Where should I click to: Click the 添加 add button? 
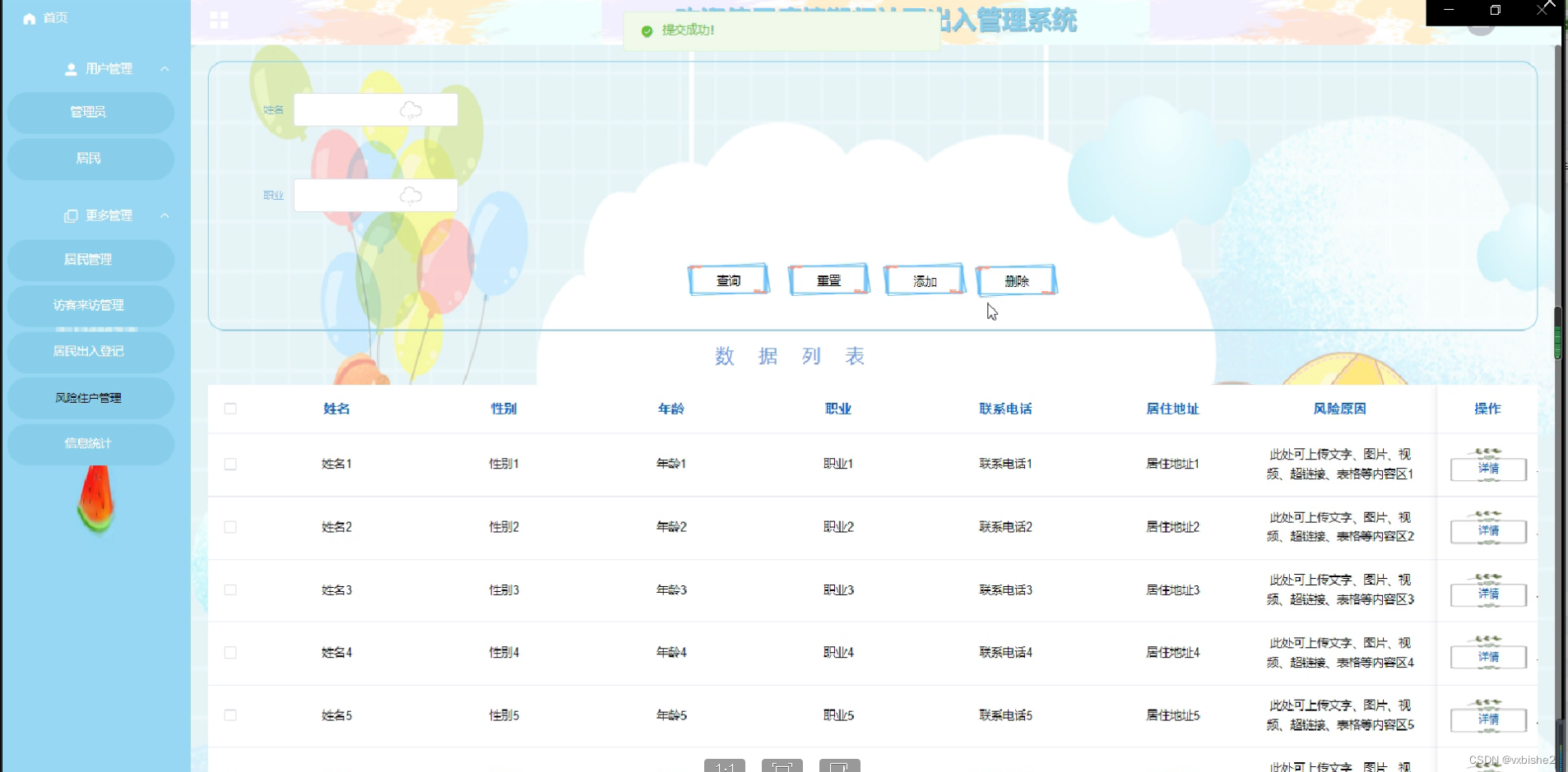point(925,281)
